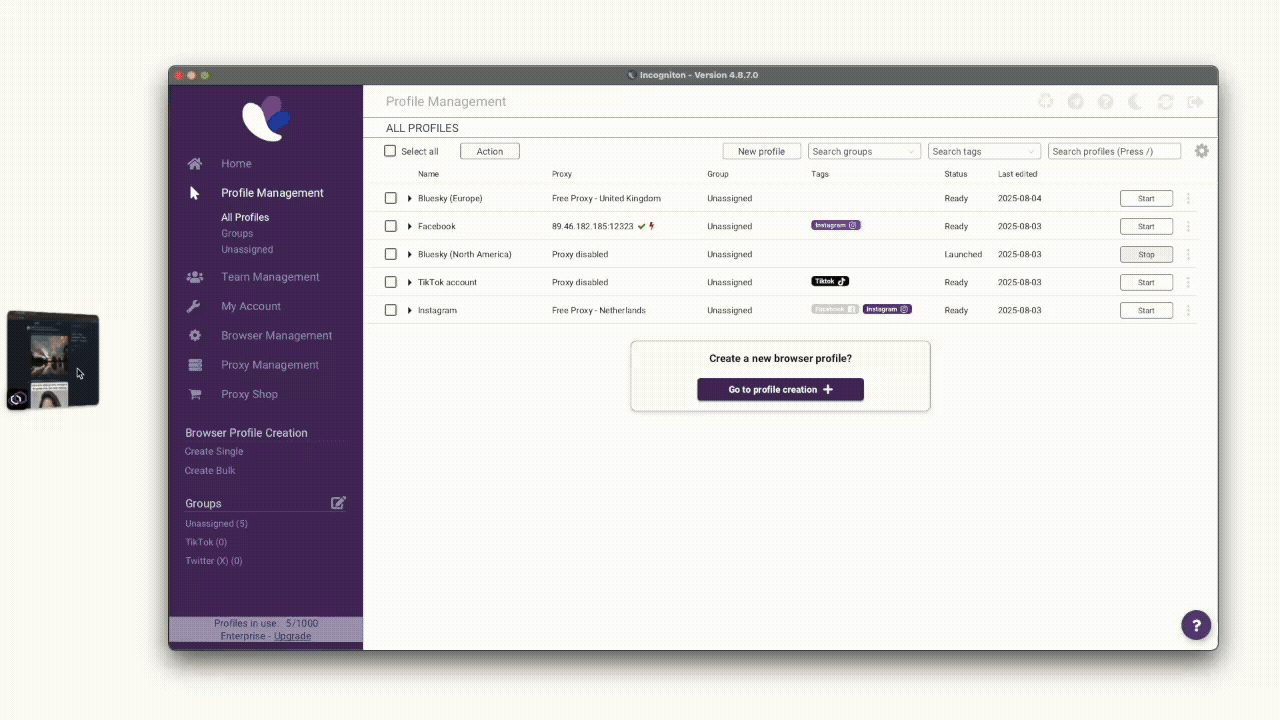
Task: Open table settings gear beside search profiles
Action: tap(1202, 151)
